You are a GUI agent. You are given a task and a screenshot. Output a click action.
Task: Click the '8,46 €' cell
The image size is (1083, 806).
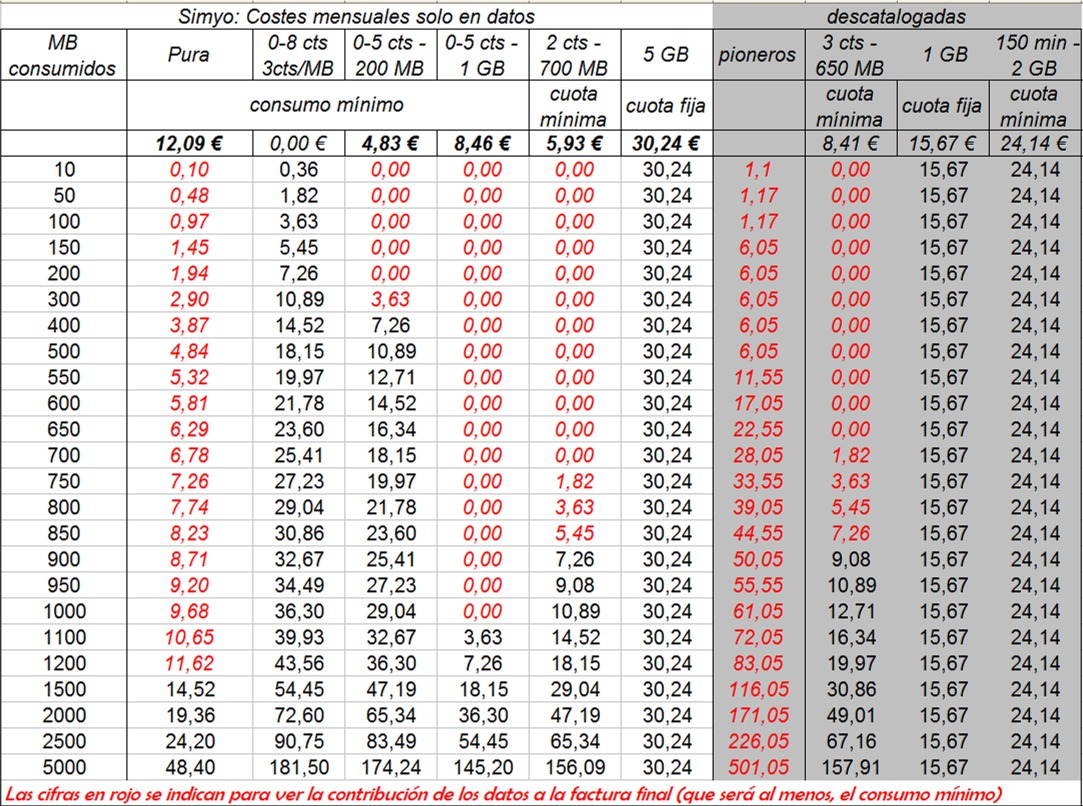[482, 144]
